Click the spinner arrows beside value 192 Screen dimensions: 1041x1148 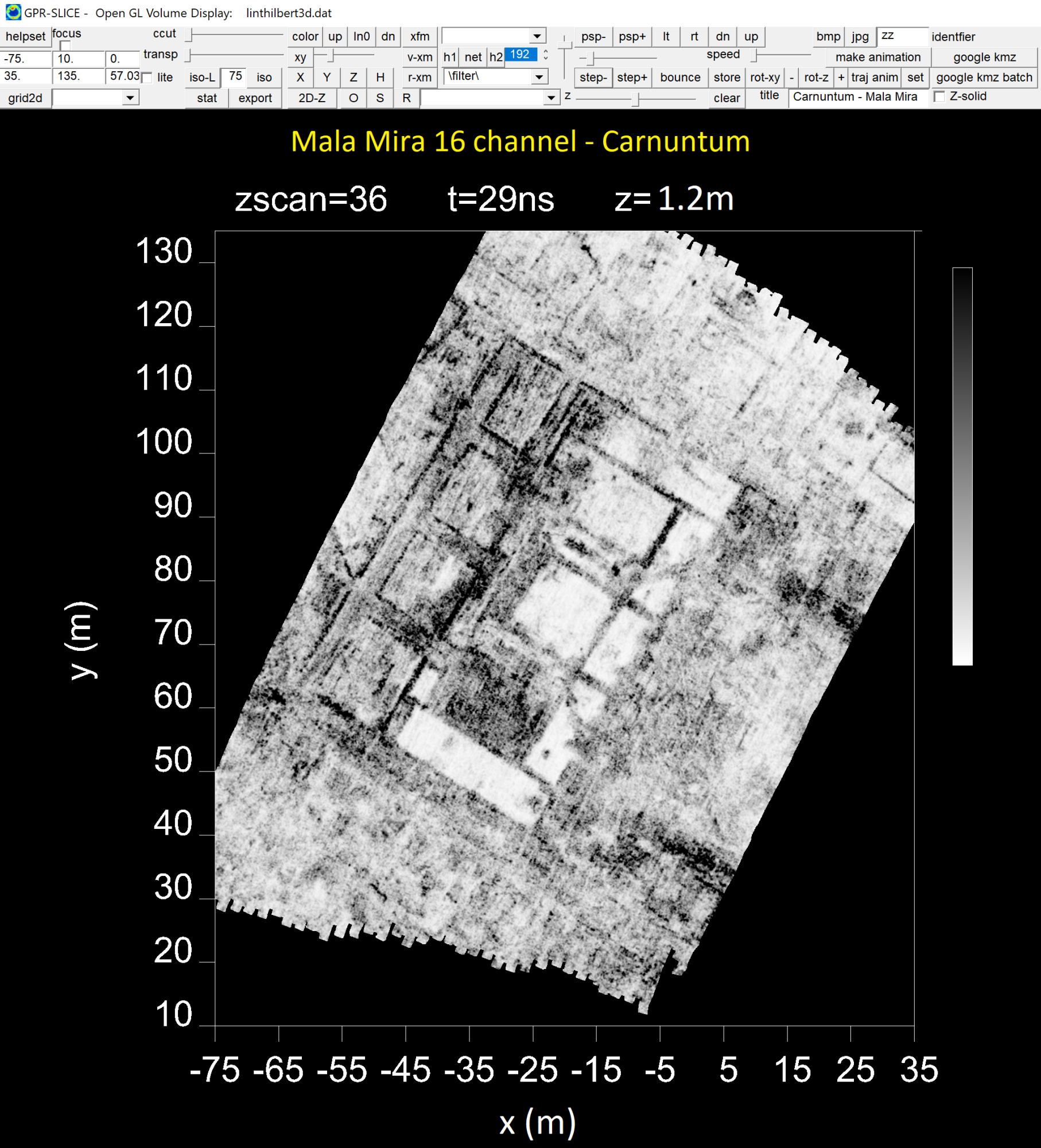click(546, 55)
